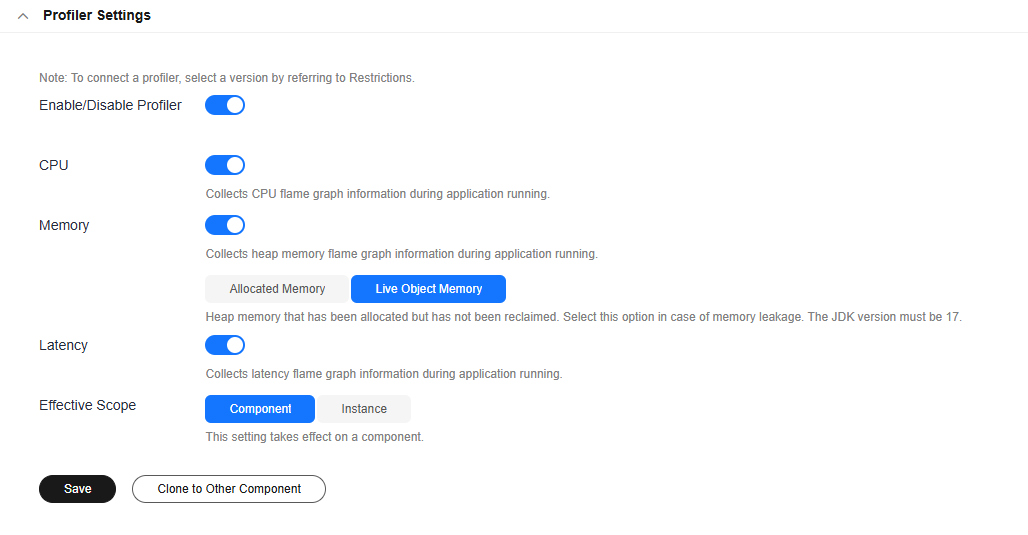Click the note about Restrictions

coord(227,77)
